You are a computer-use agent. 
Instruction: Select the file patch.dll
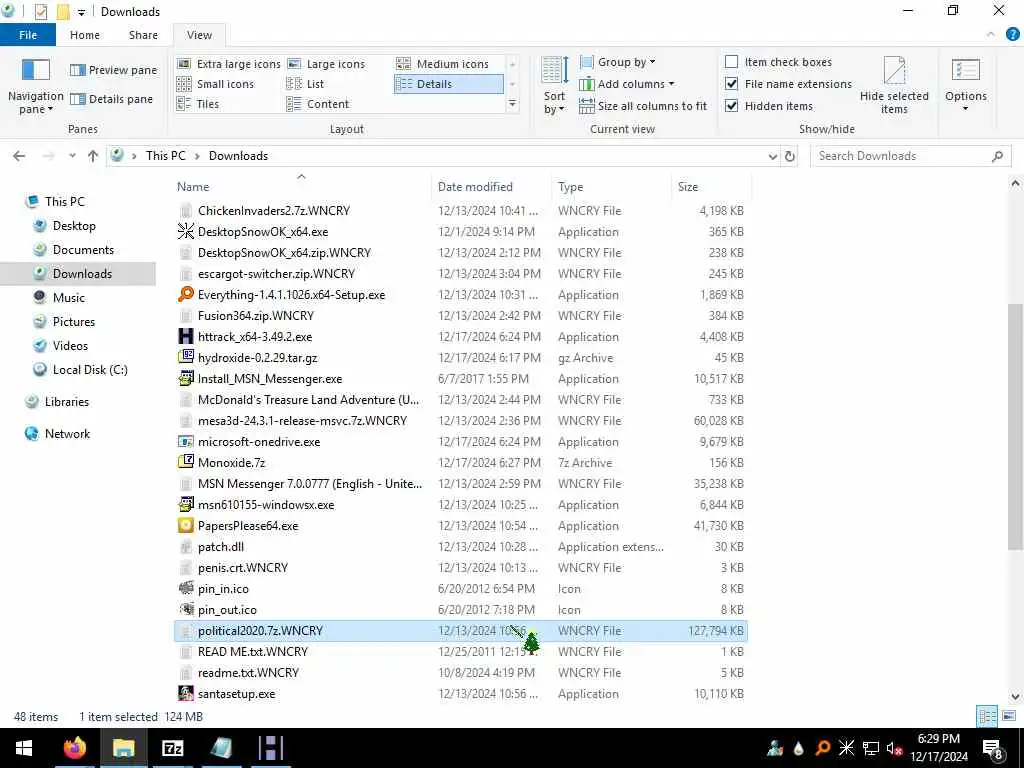click(x=221, y=547)
